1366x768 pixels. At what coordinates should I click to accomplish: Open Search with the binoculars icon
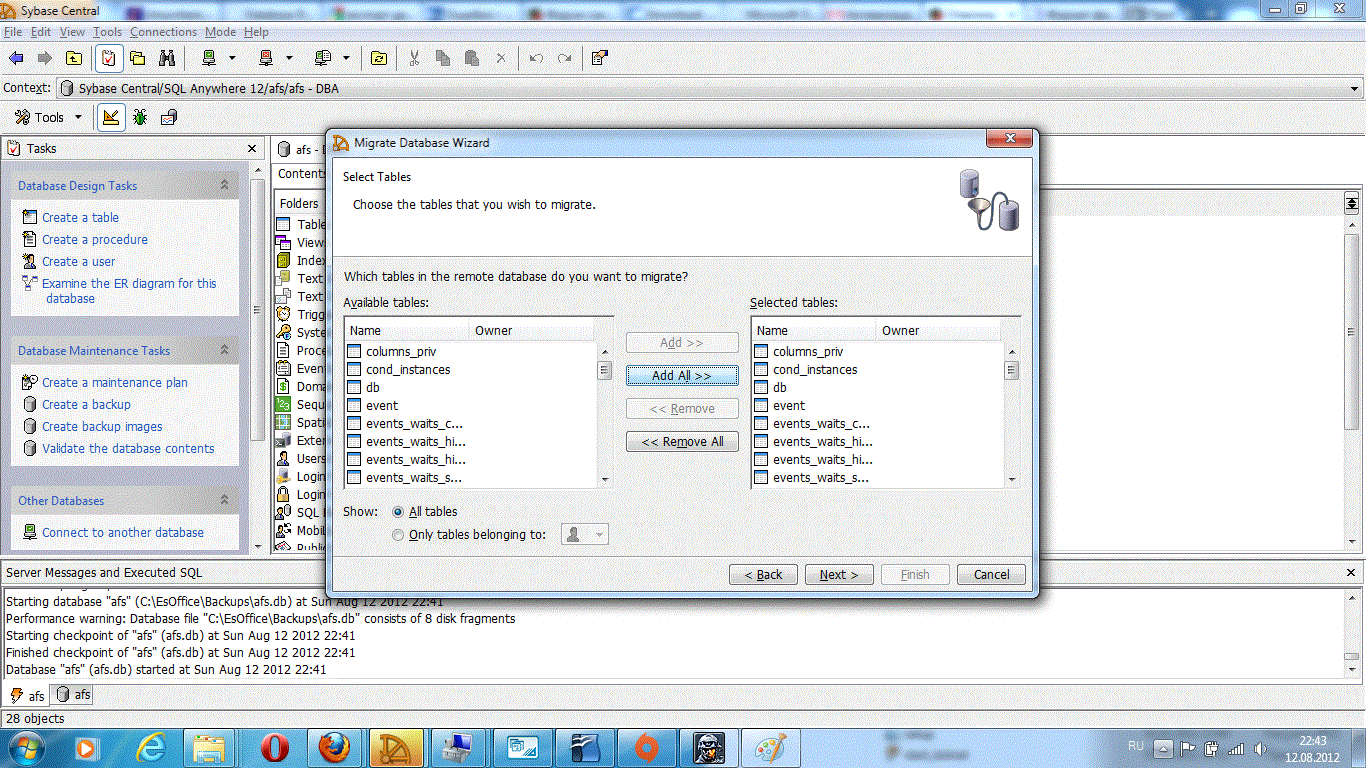click(166, 58)
